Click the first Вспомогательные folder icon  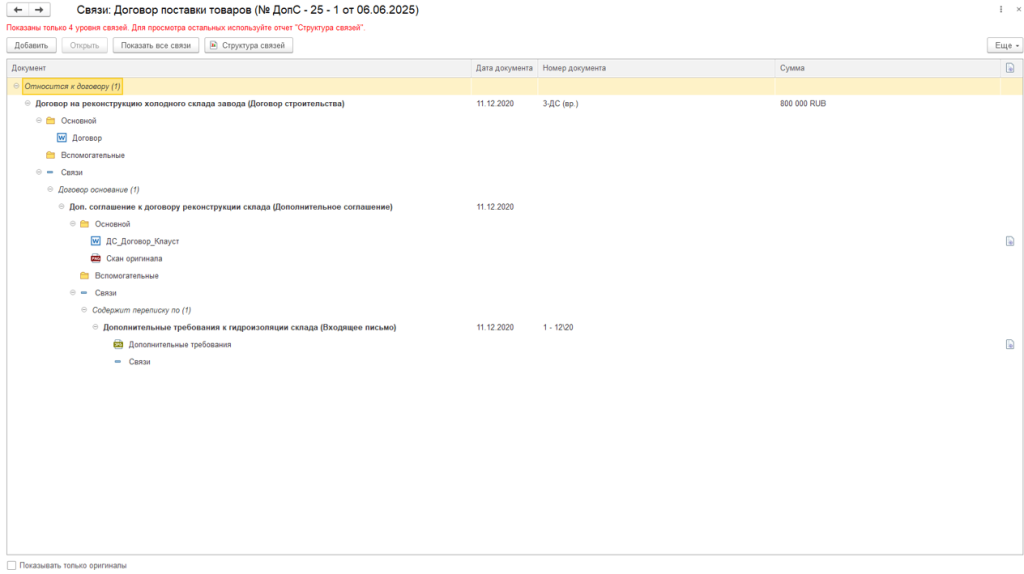50,155
